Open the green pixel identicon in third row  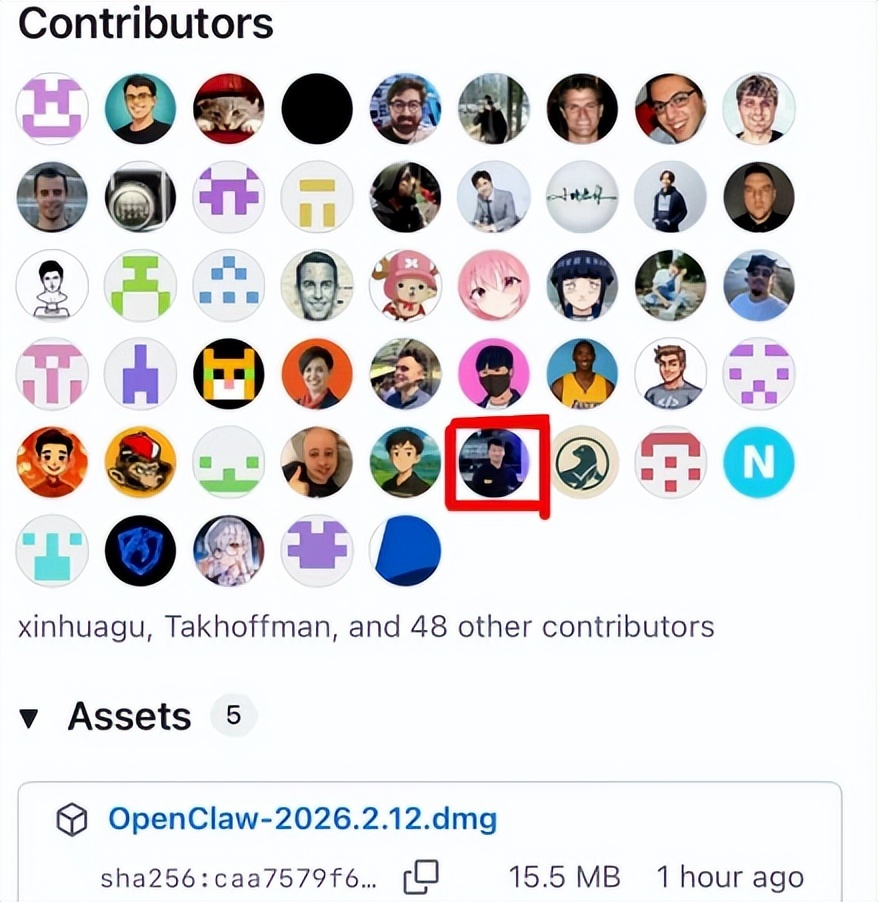click(x=140, y=285)
